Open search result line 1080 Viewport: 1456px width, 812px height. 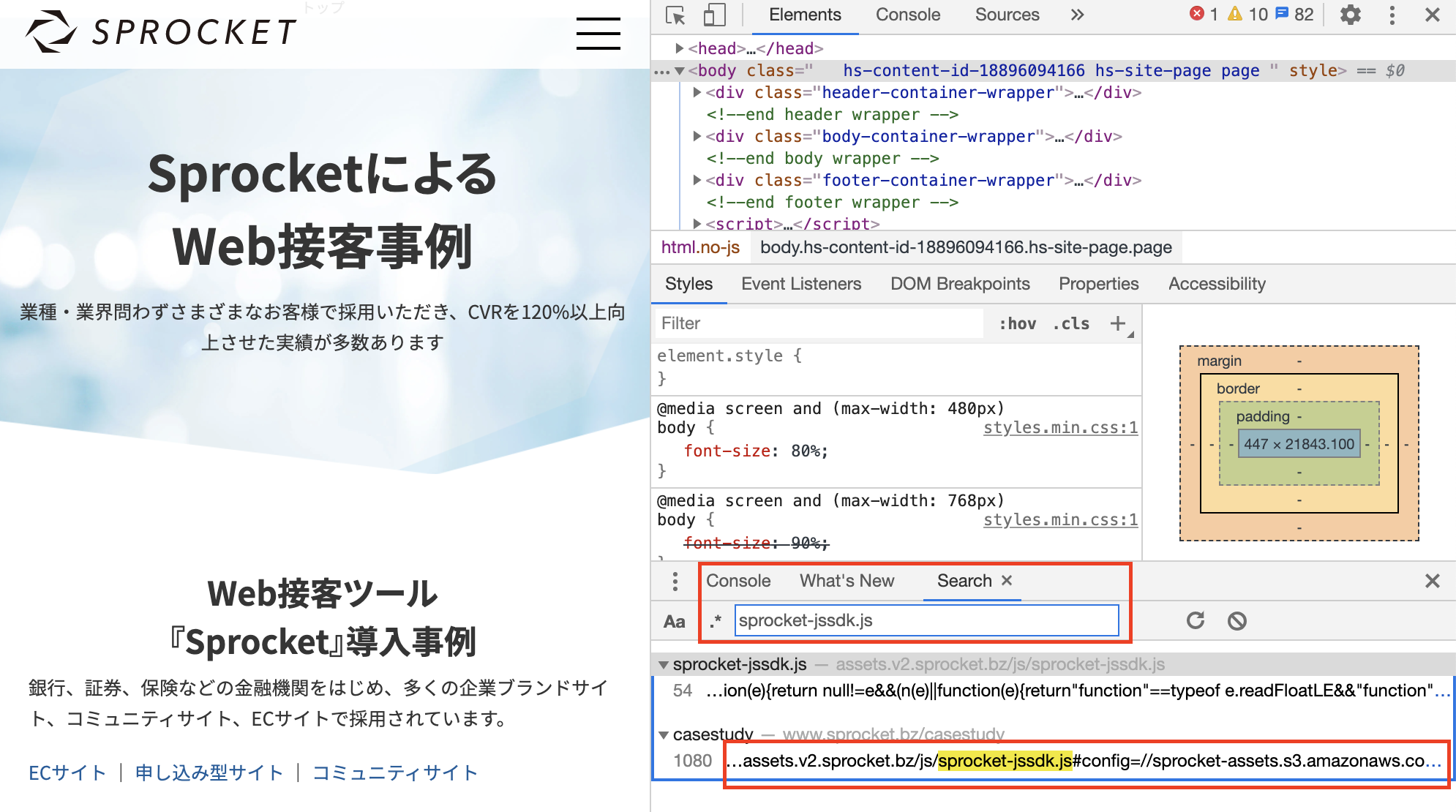tap(1052, 761)
